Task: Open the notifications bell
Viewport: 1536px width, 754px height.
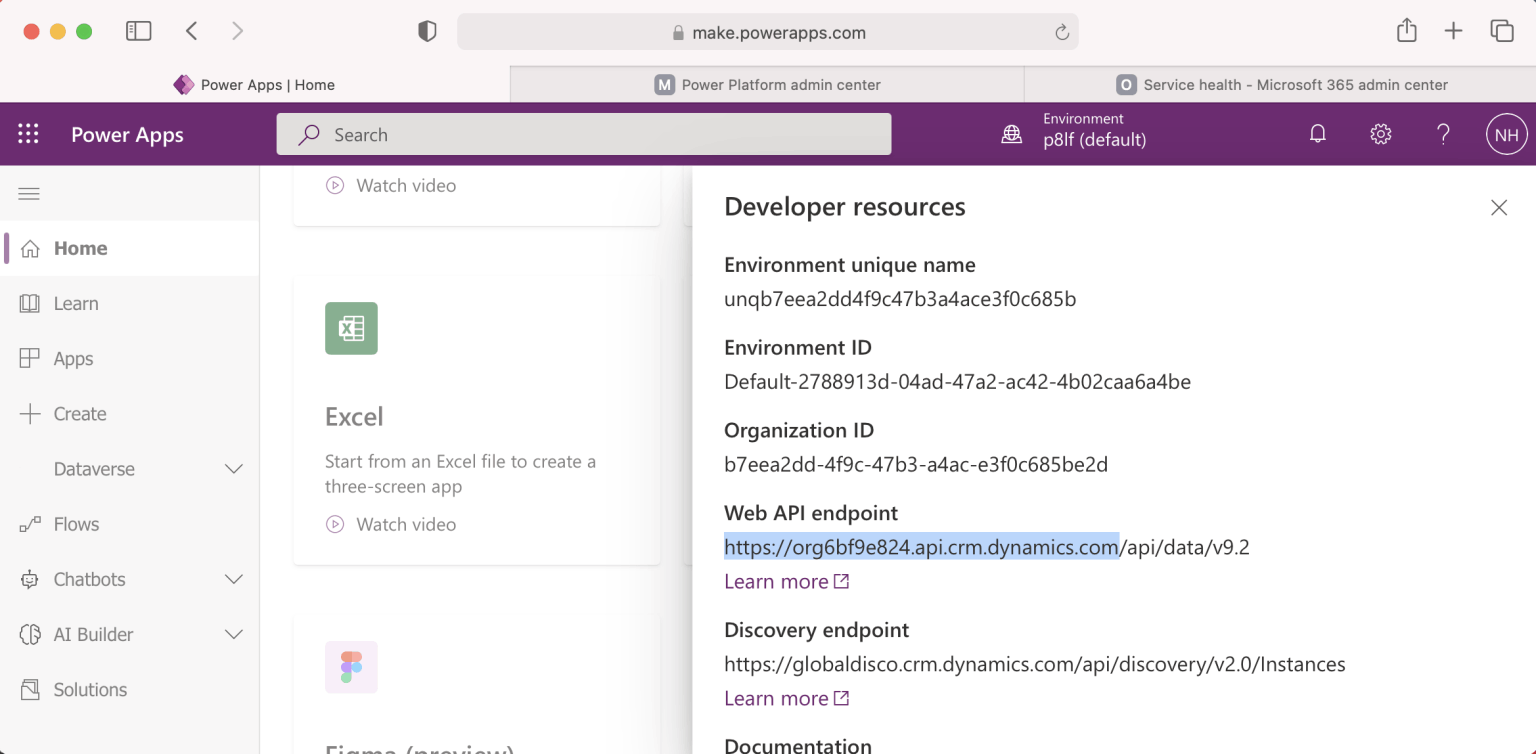Action: click(1318, 134)
